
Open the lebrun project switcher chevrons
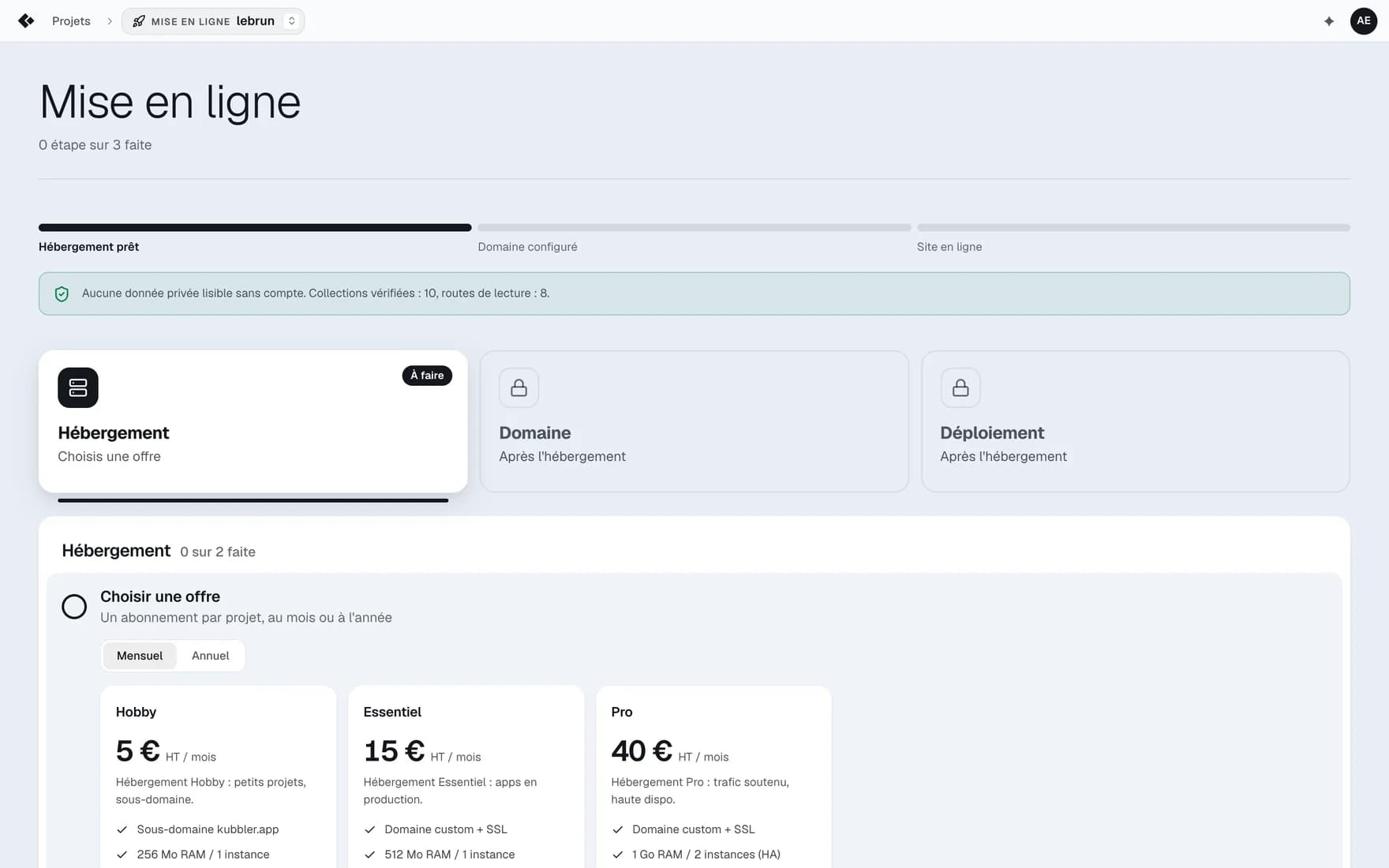tap(292, 21)
